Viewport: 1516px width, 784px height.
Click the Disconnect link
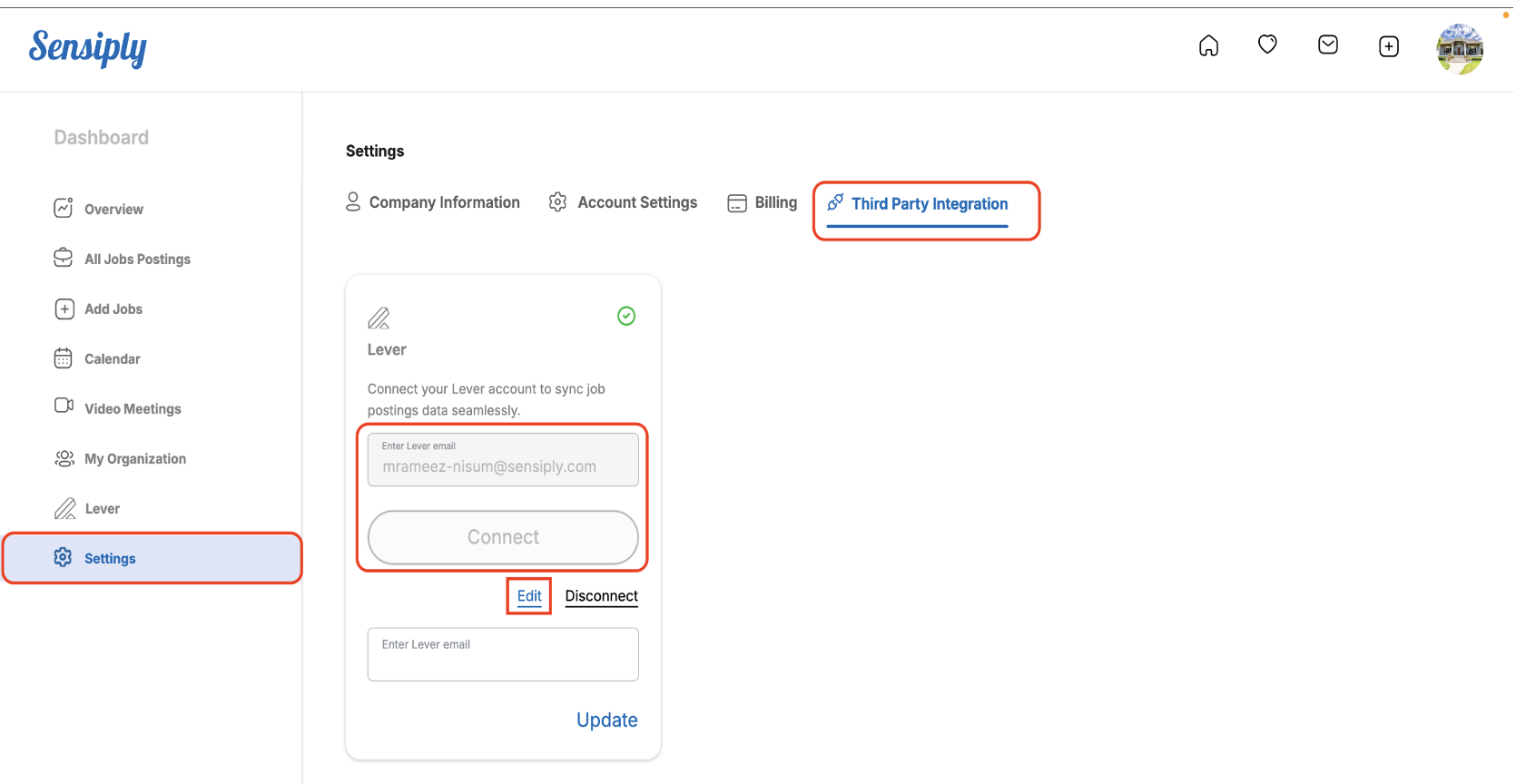pyautogui.click(x=601, y=596)
